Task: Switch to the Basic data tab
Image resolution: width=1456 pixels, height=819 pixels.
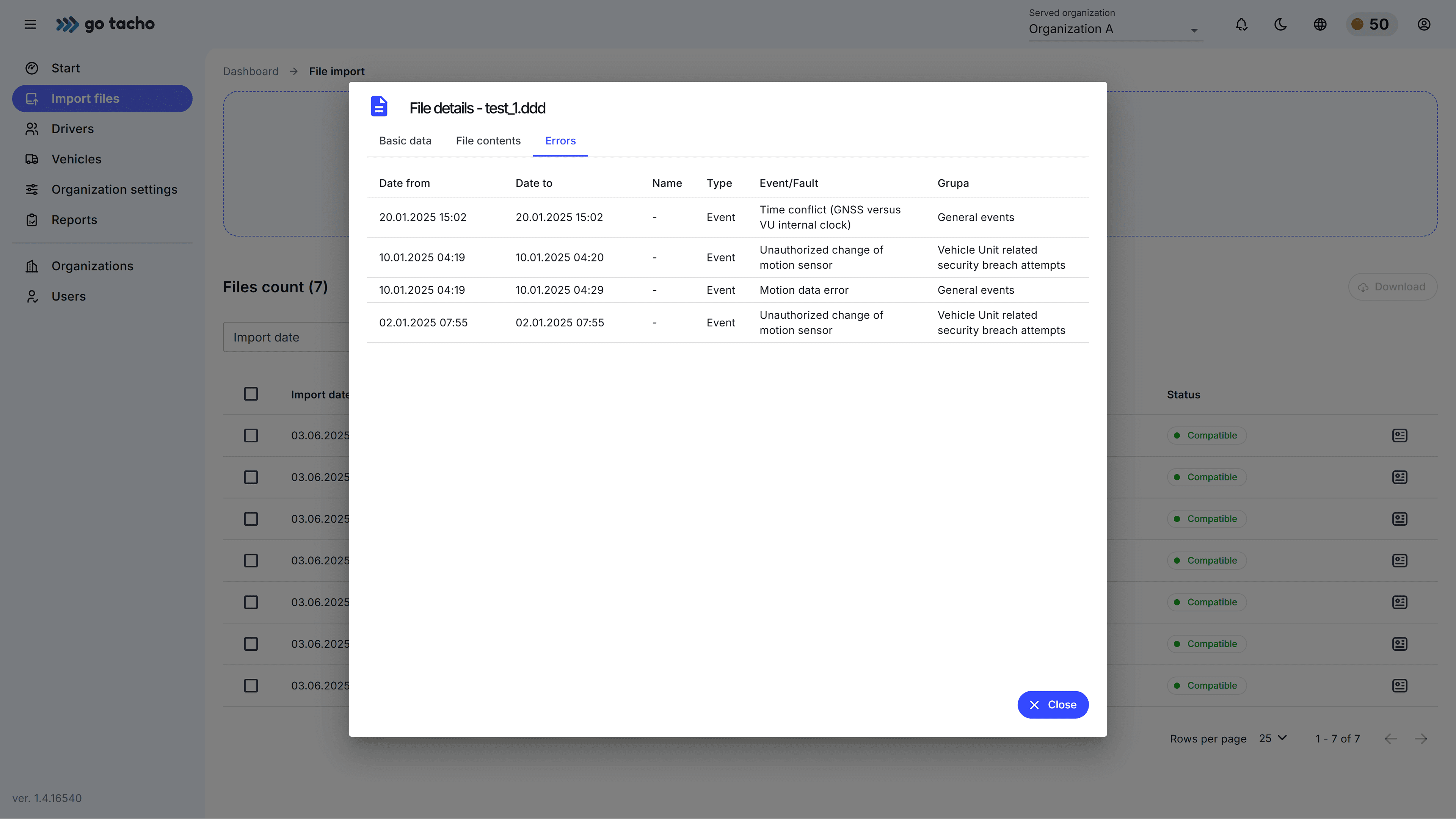Action: (405, 141)
